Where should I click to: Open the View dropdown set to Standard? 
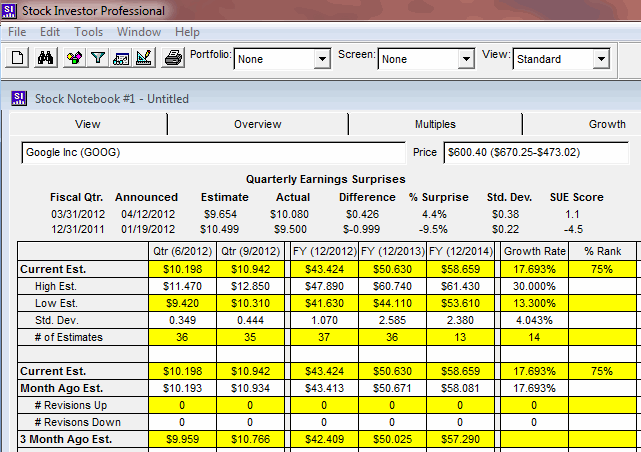pyautogui.click(x=600, y=60)
